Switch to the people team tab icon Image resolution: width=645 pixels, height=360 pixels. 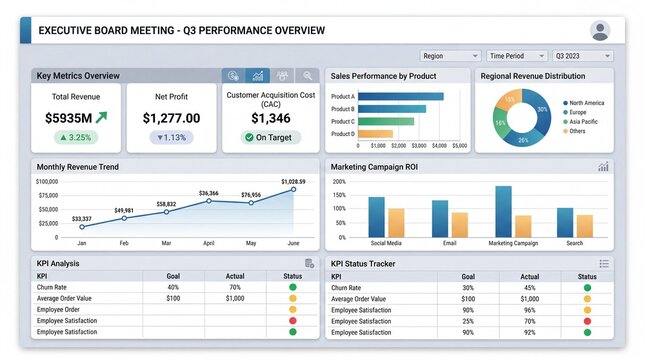tap(282, 76)
